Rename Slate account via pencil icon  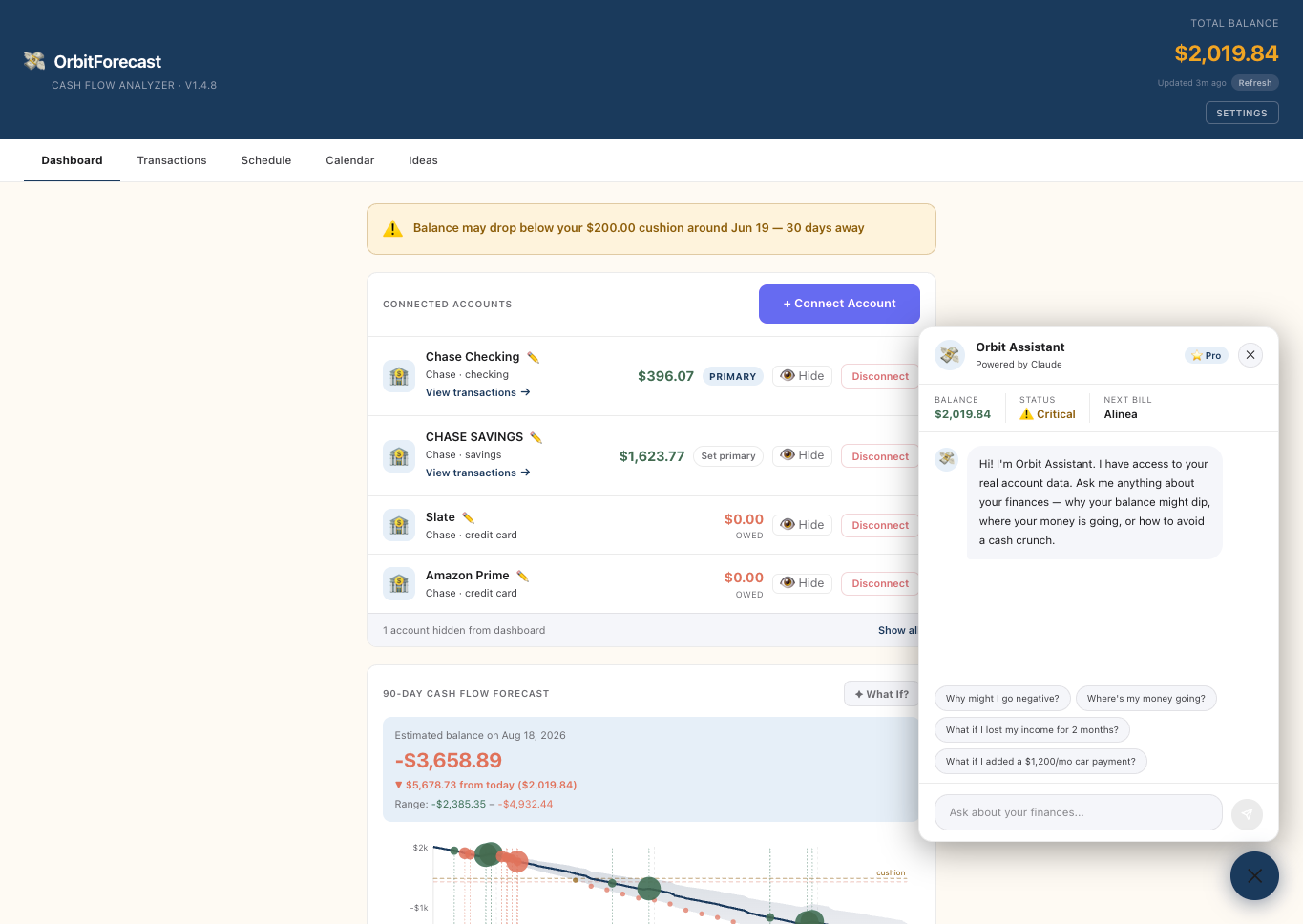(x=468, y=517)
